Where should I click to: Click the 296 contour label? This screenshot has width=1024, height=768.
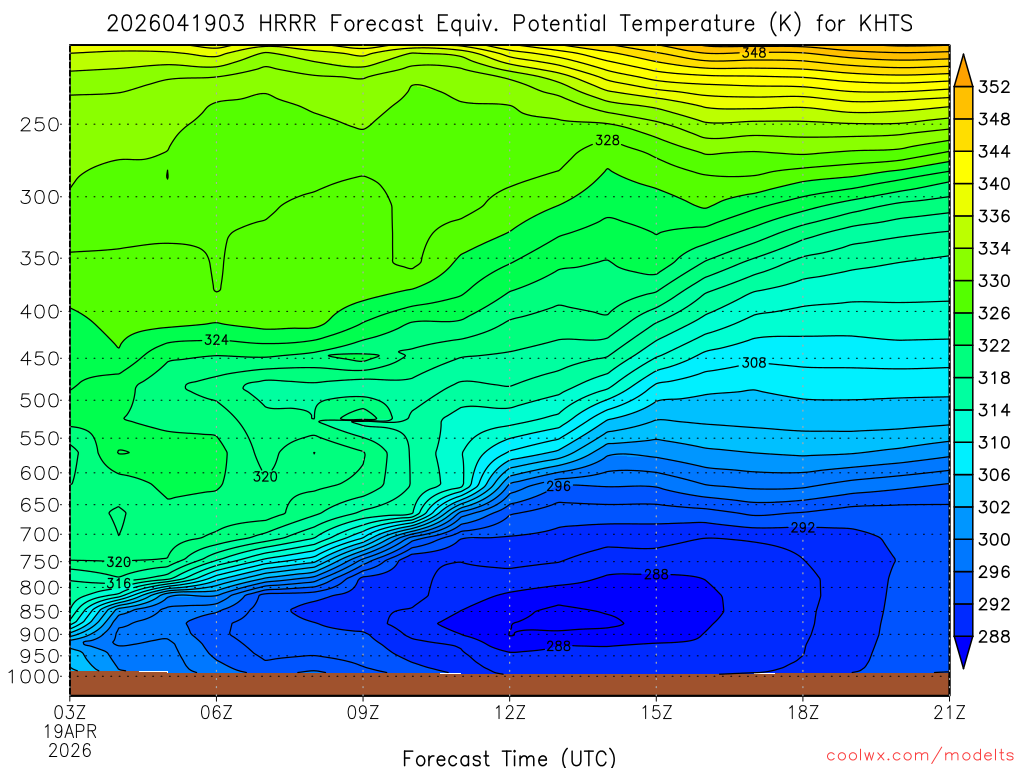click(x=558, y=486)
